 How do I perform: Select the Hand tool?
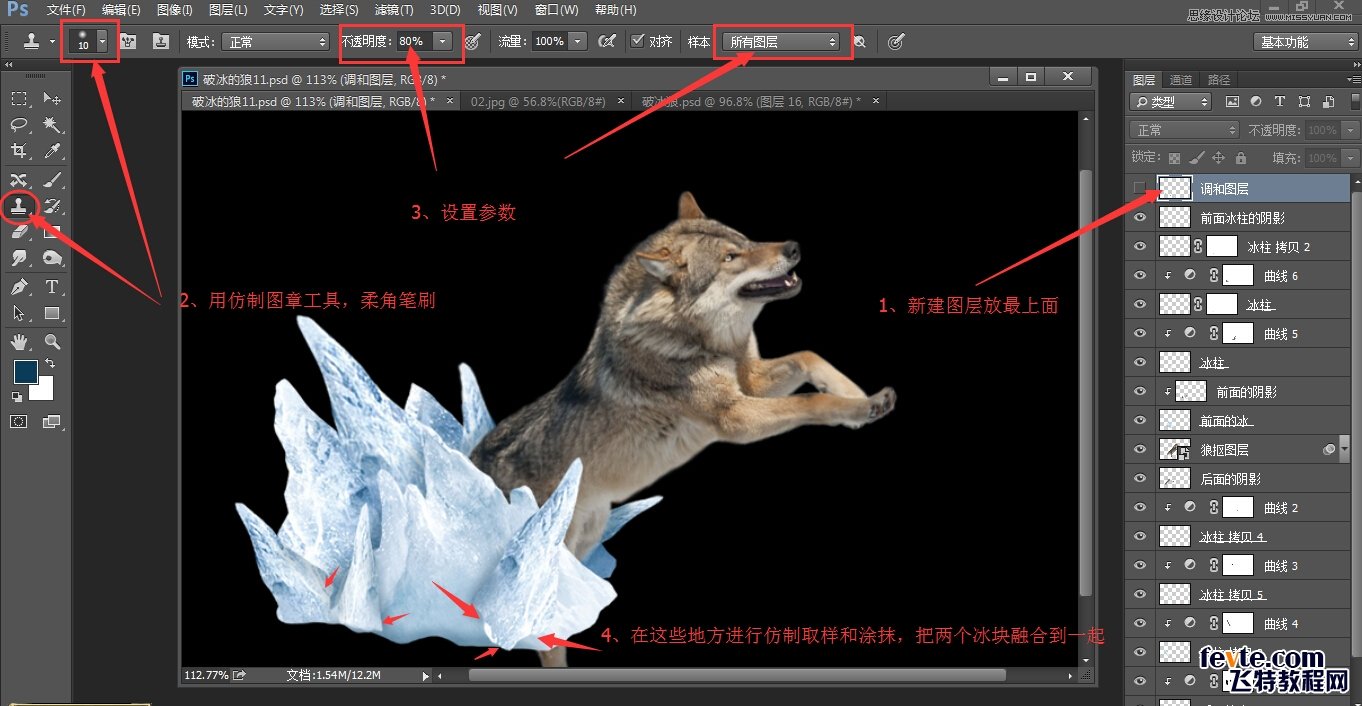click(x=19, y=342)
